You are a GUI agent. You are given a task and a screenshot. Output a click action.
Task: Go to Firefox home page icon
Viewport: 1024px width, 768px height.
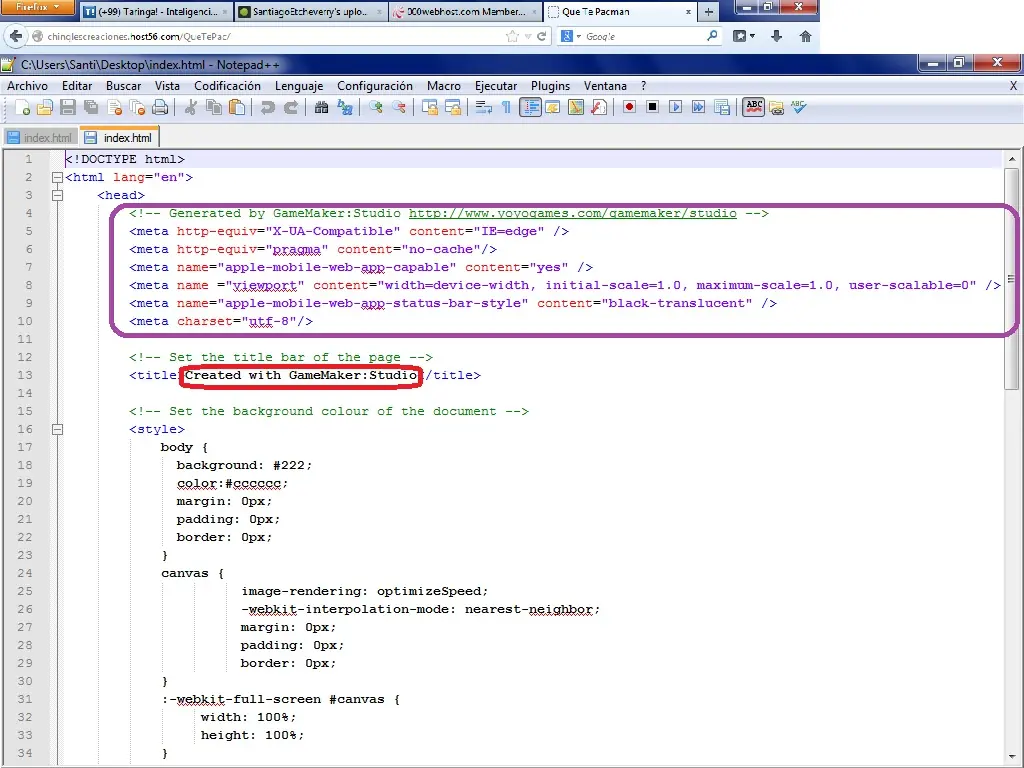(x=805, y=37)
